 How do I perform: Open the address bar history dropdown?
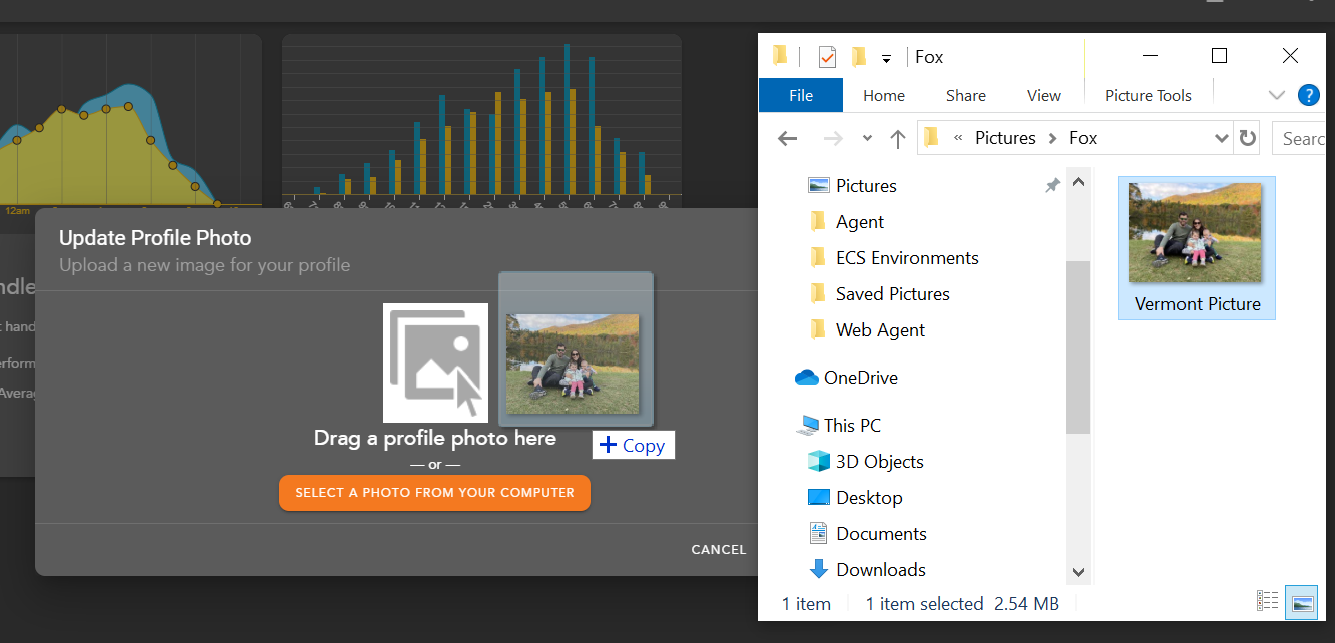(1221, 138)
